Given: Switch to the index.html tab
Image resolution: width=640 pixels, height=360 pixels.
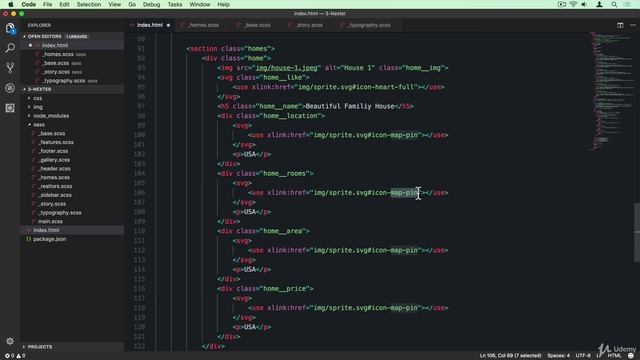Looking at the screenshot, I should (x=149, y=25).
